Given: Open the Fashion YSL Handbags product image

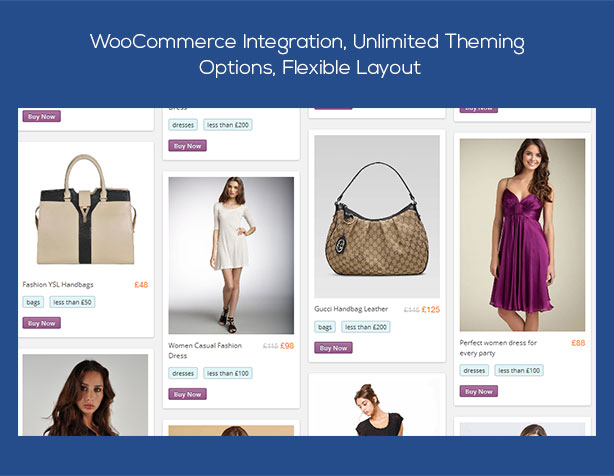Looking at the screenshot, I should click(x=85, y=209).
